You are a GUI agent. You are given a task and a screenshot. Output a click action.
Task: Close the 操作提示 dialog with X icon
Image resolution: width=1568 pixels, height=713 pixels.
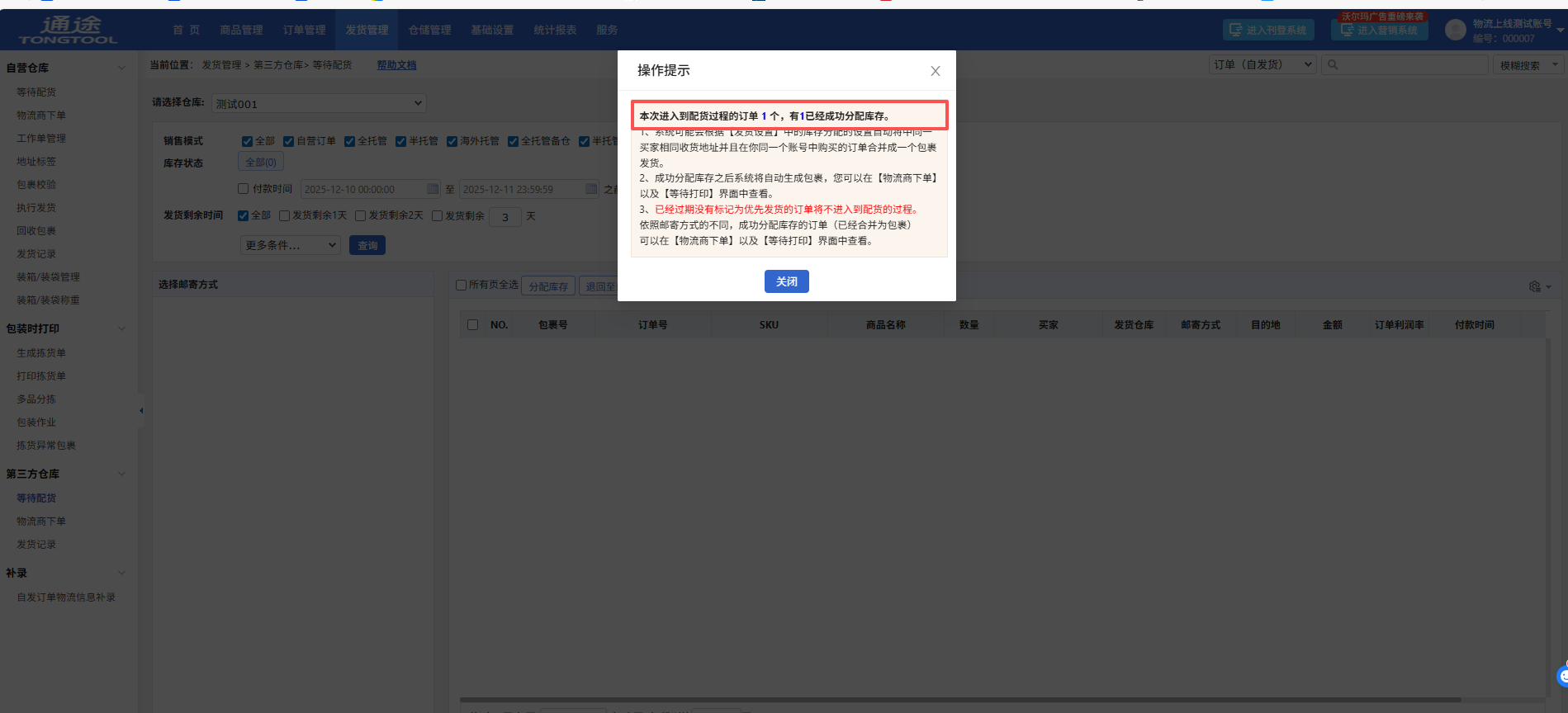pyautogui.click(x=935, y=71)
